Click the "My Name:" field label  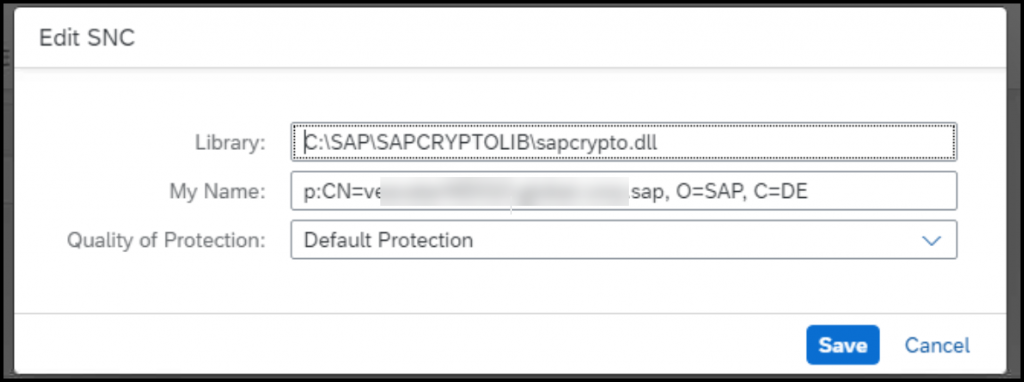coord(217,191)
